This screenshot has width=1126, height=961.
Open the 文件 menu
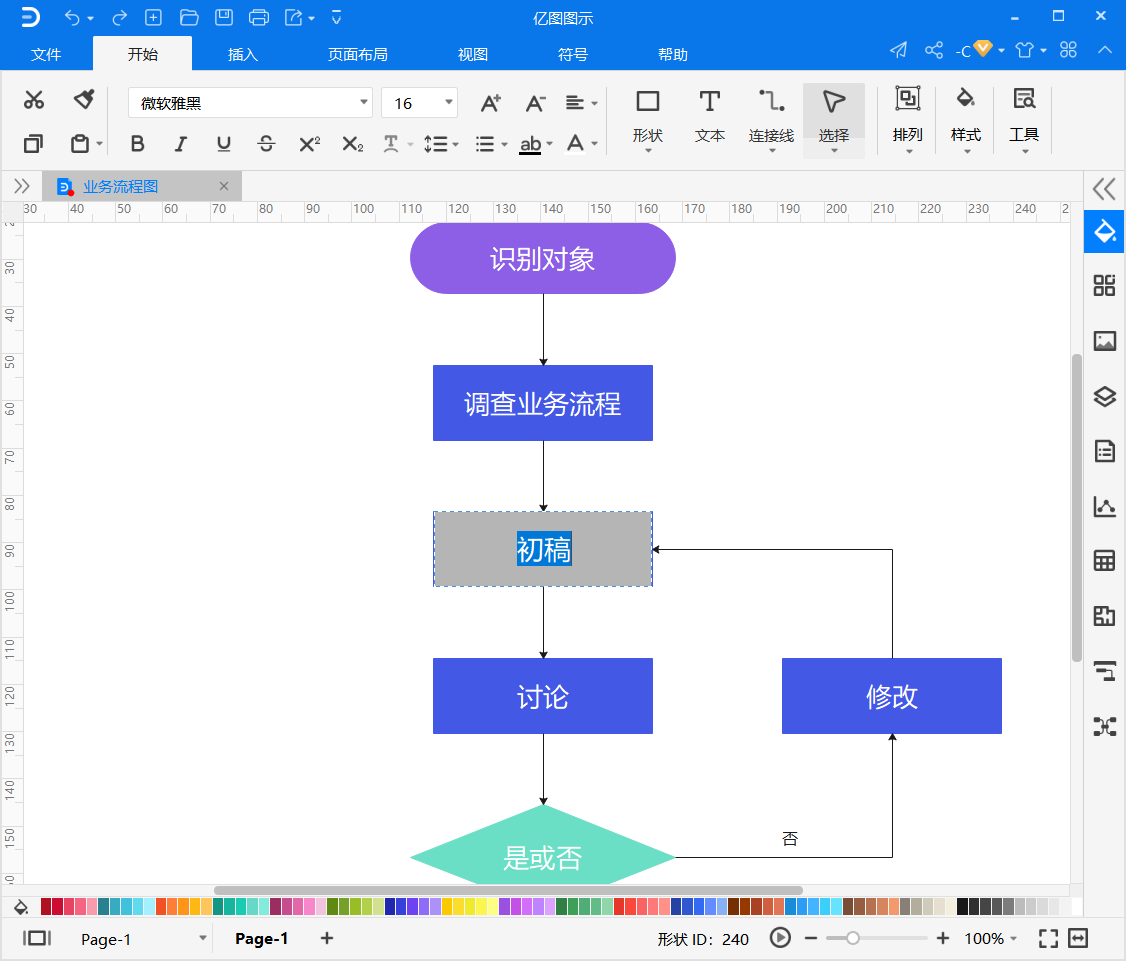click(x=46, y=55)
